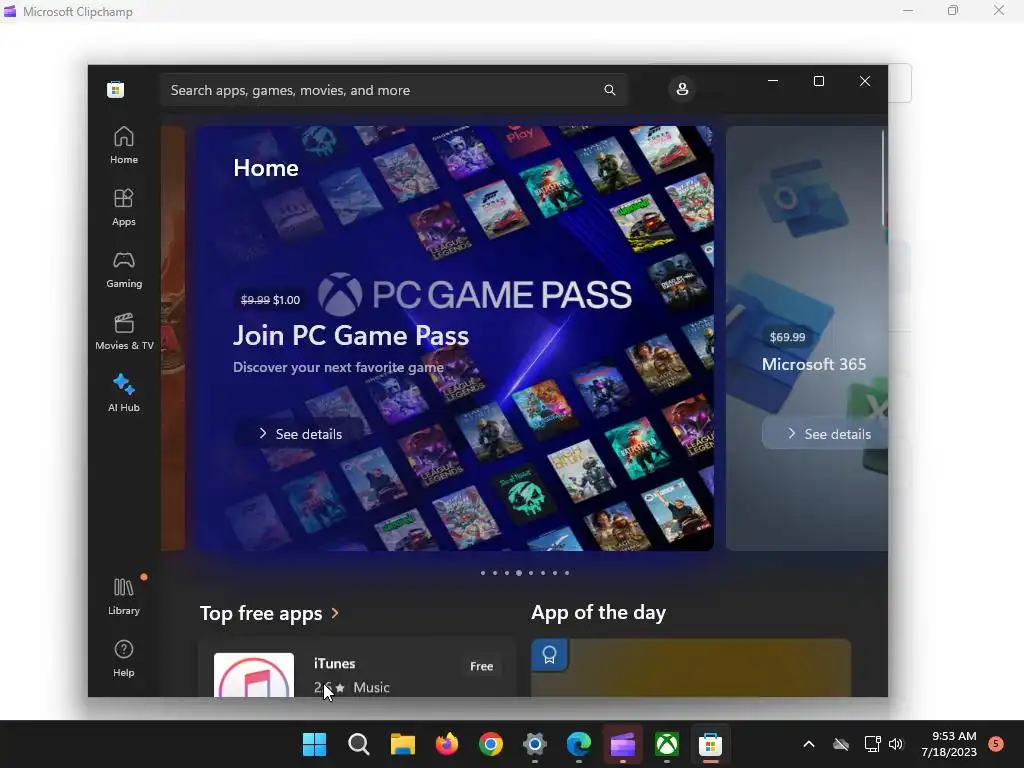Open the clock and date flyout

tap(949, 744)
